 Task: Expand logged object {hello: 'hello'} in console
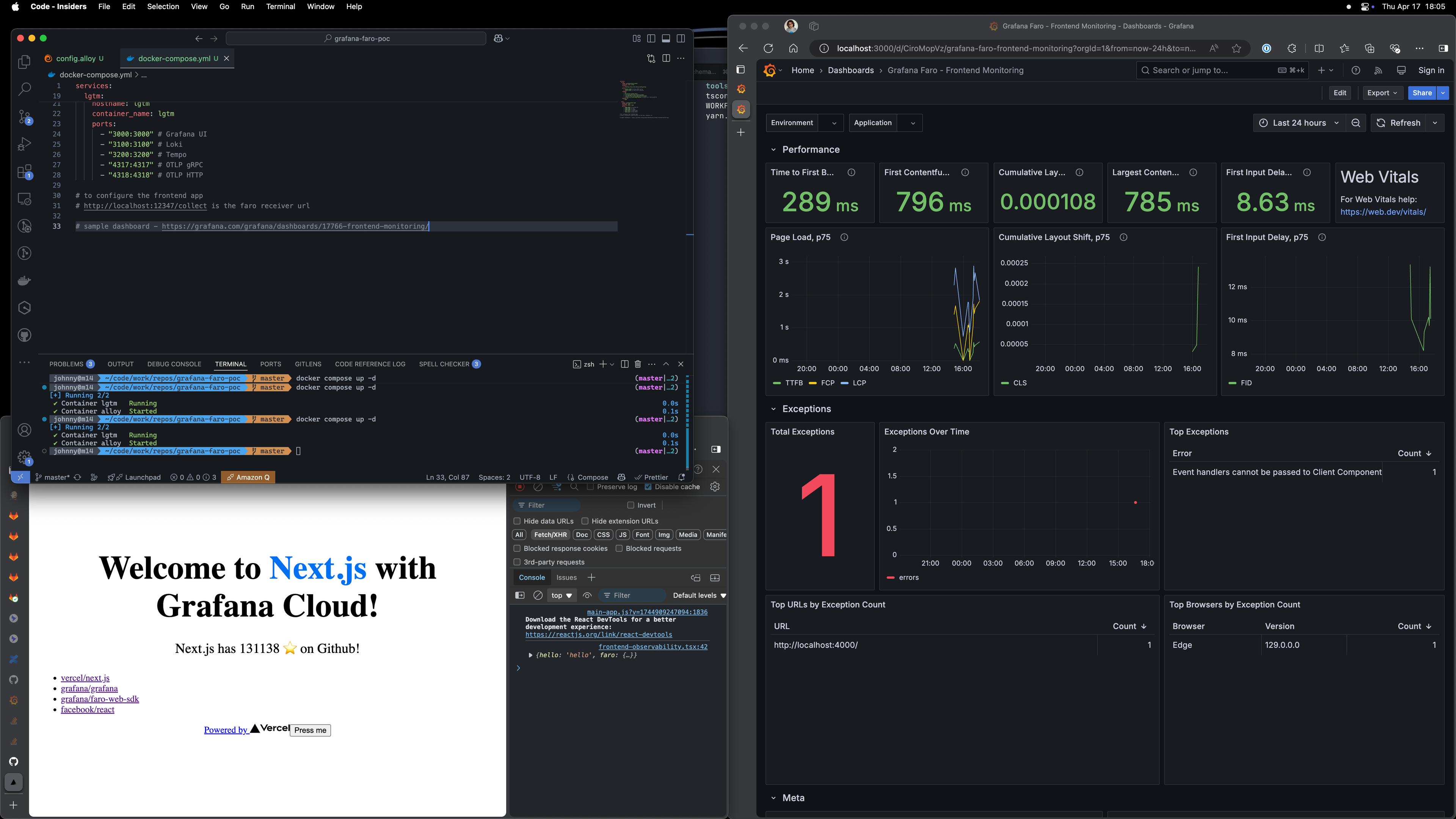[x=530, y=655]
